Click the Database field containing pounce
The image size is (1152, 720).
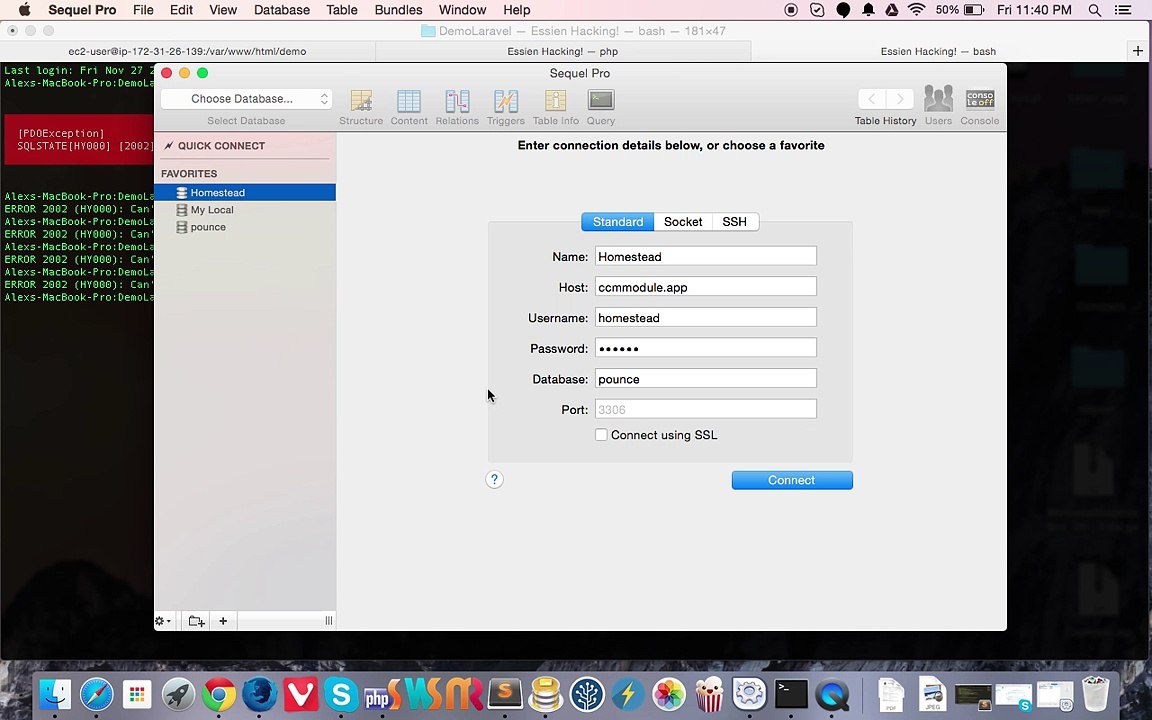click(705, 379)
